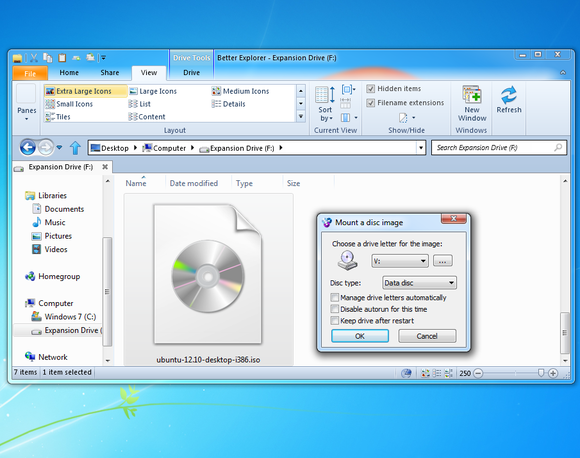This screenshot has width=580, height=458.
Task: Select Network in navigation pane
Action: [46, 357]
